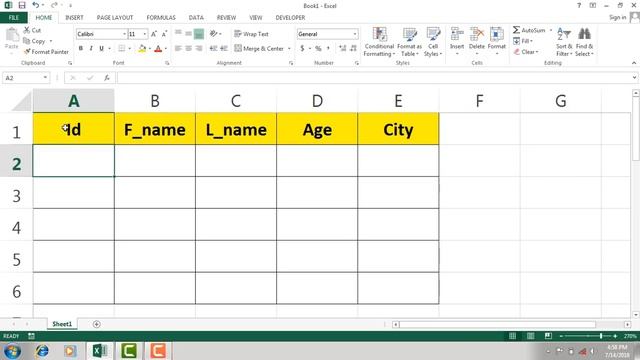Viewport: 640px width, 360px height.
Task: Click the Paste clipboard icon
Action: pyautogui.click(x=12, y=36)
